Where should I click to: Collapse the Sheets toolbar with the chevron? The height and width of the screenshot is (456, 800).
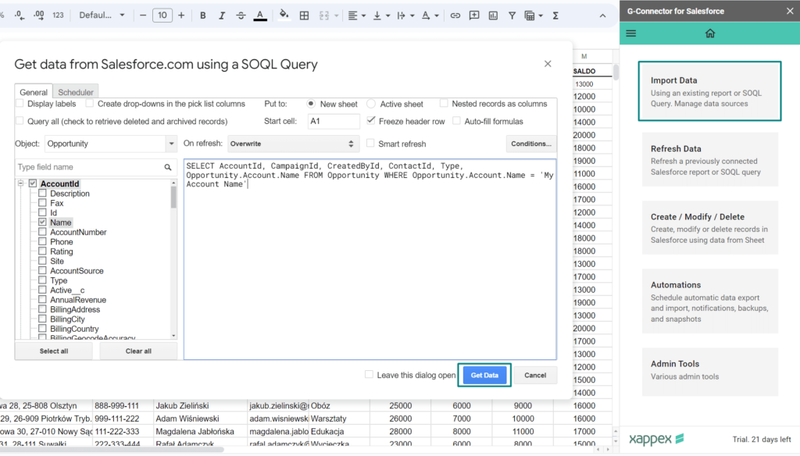pyautogui.click(x=603, y=15)
